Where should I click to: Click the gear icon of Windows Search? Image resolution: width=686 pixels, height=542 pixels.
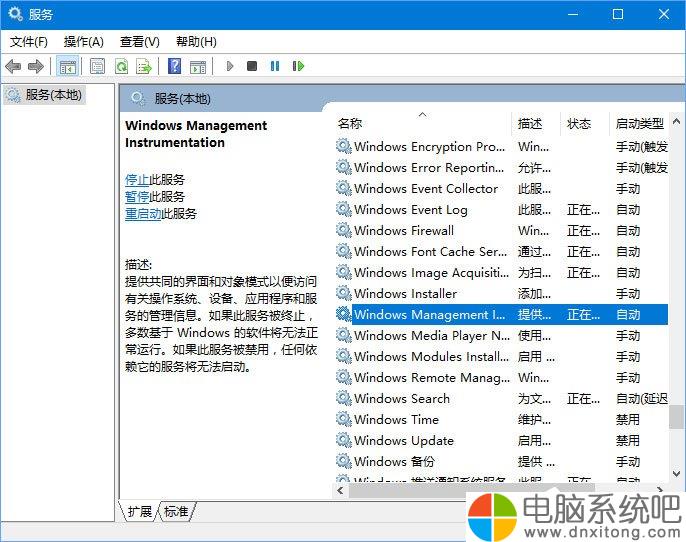click(x=343, y=399)
